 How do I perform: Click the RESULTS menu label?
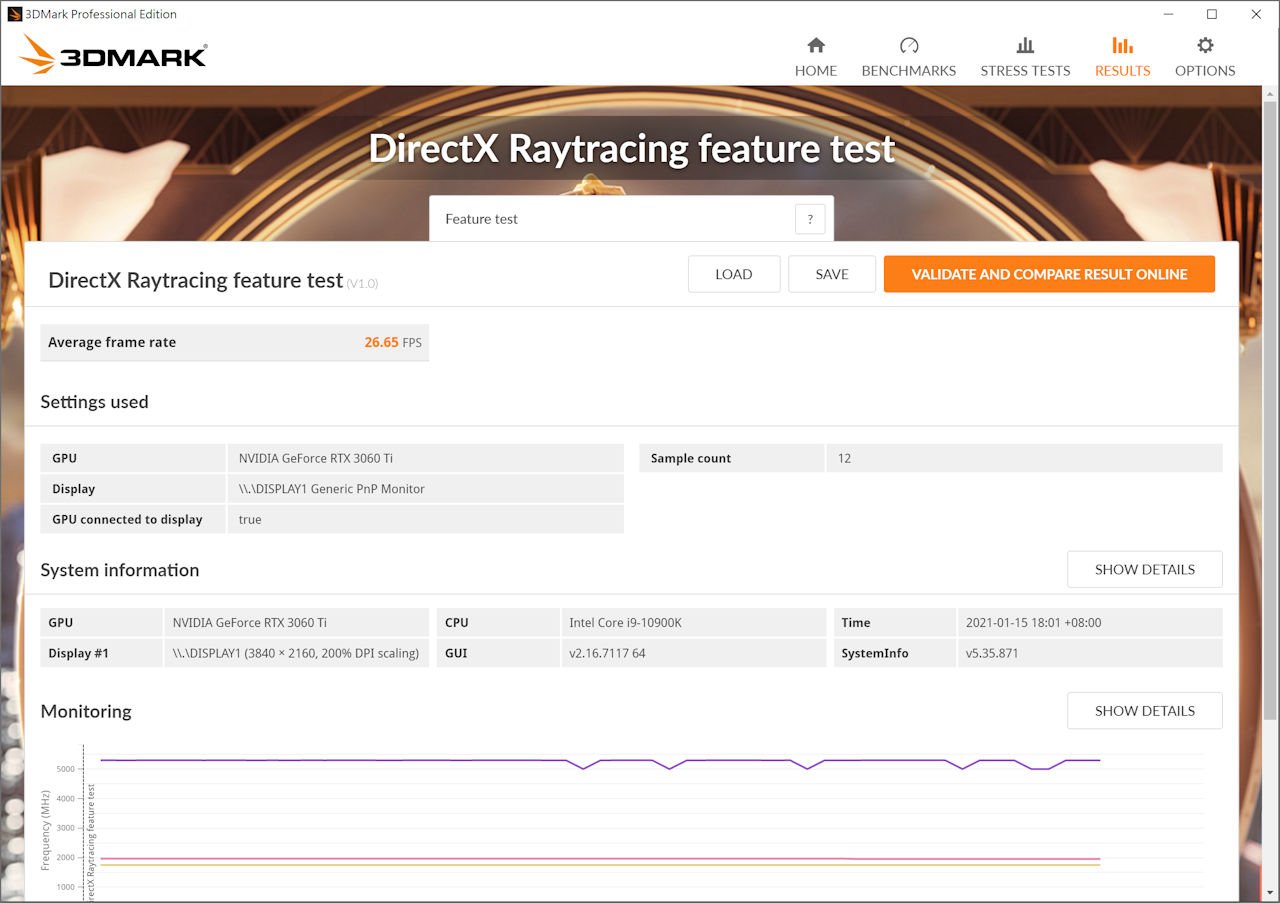tap(1122, 71)
